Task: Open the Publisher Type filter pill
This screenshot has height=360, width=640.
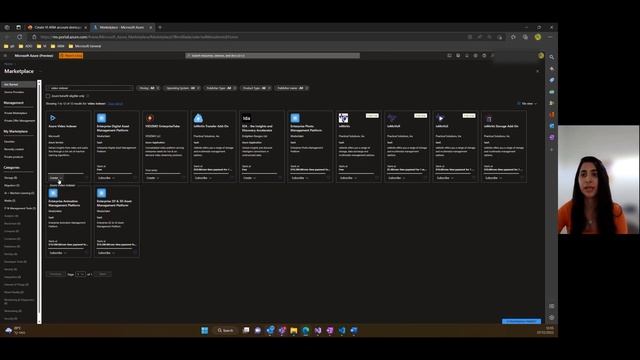Action: (x=220, y=88)
